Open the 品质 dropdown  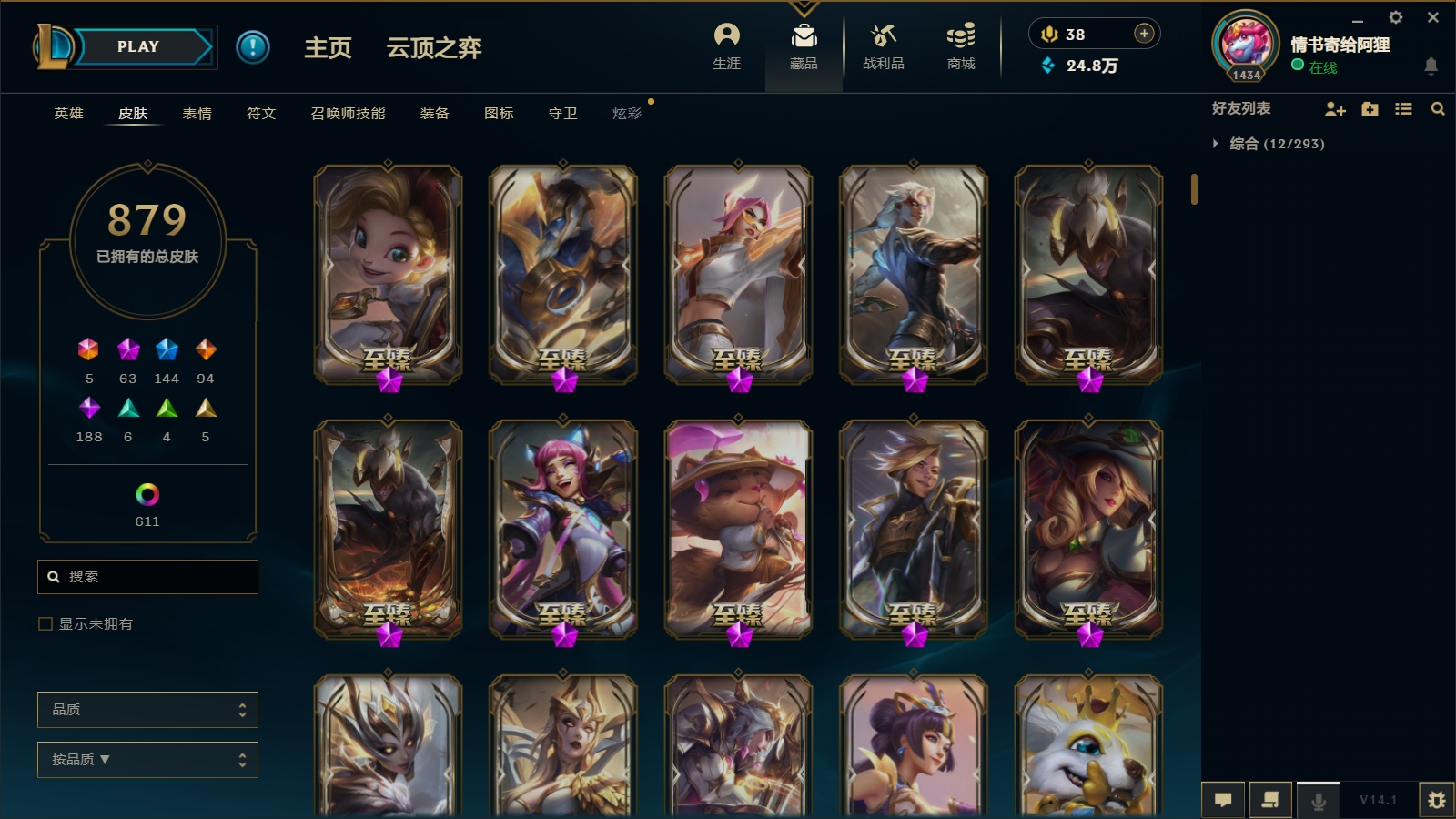click(147, 710)
